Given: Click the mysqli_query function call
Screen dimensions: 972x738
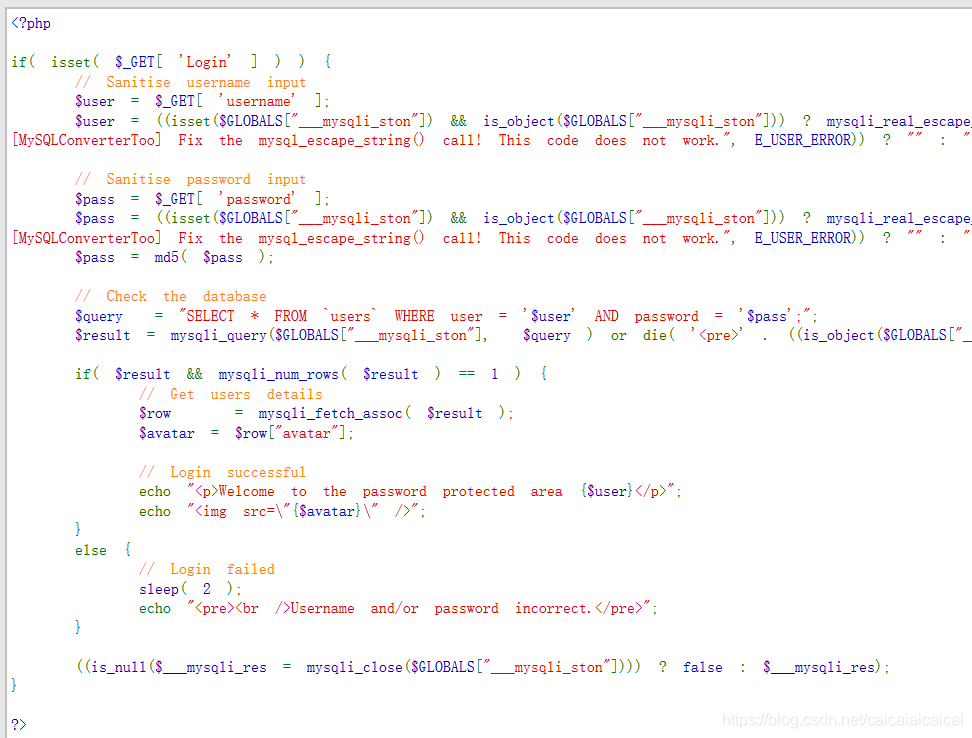Looking at the screenshot, I should click(218, 335).
